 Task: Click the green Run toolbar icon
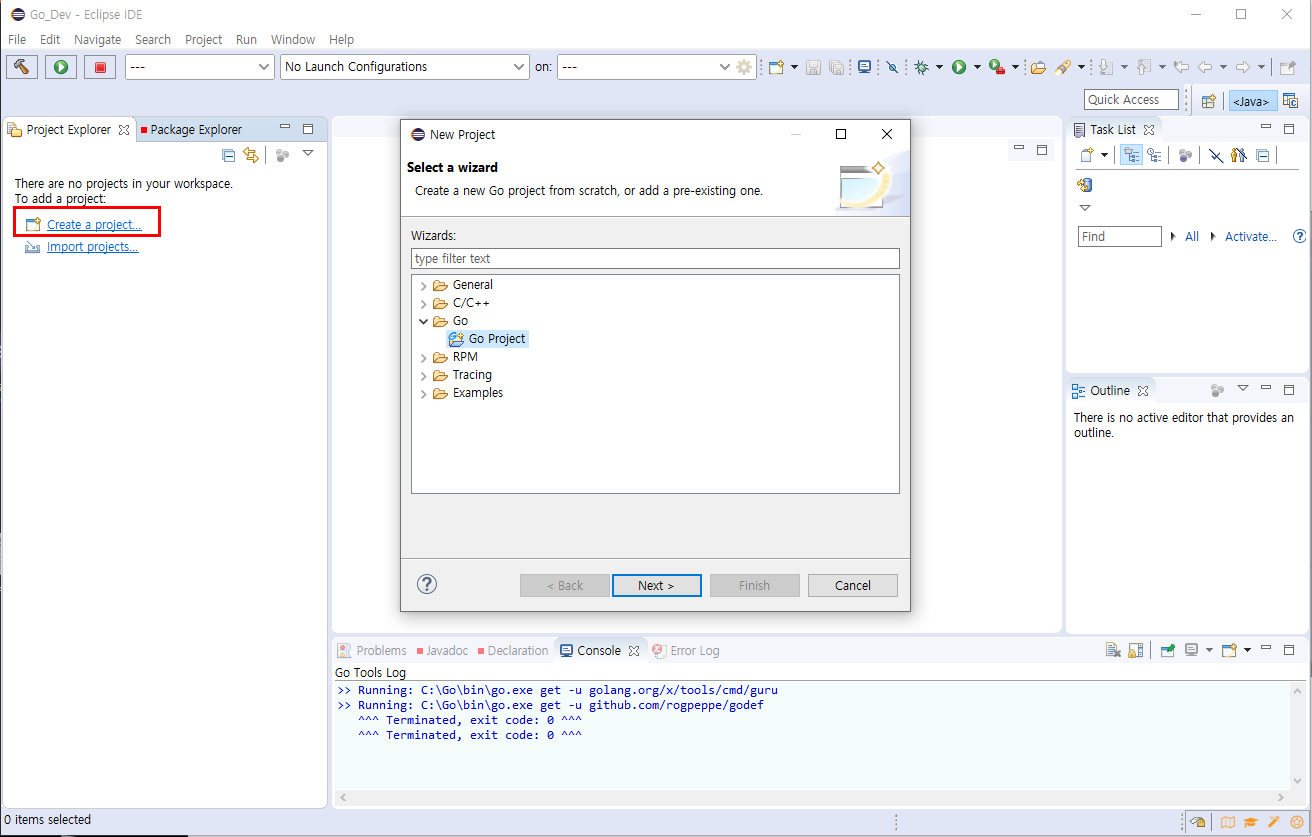point(959,67)
